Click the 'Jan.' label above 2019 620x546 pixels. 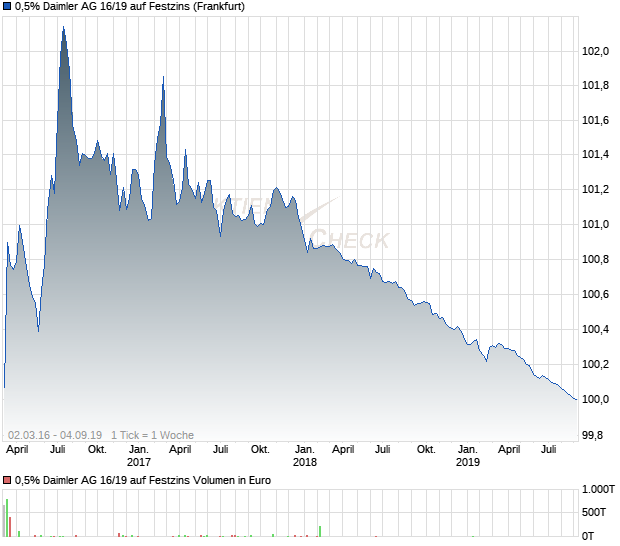(468, 450)
